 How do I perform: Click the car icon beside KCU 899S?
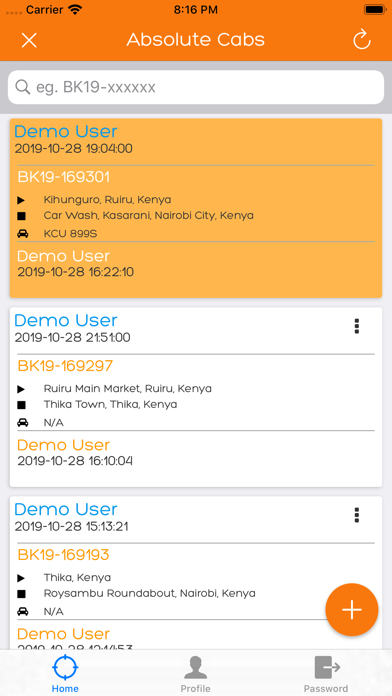click(23, 234)
